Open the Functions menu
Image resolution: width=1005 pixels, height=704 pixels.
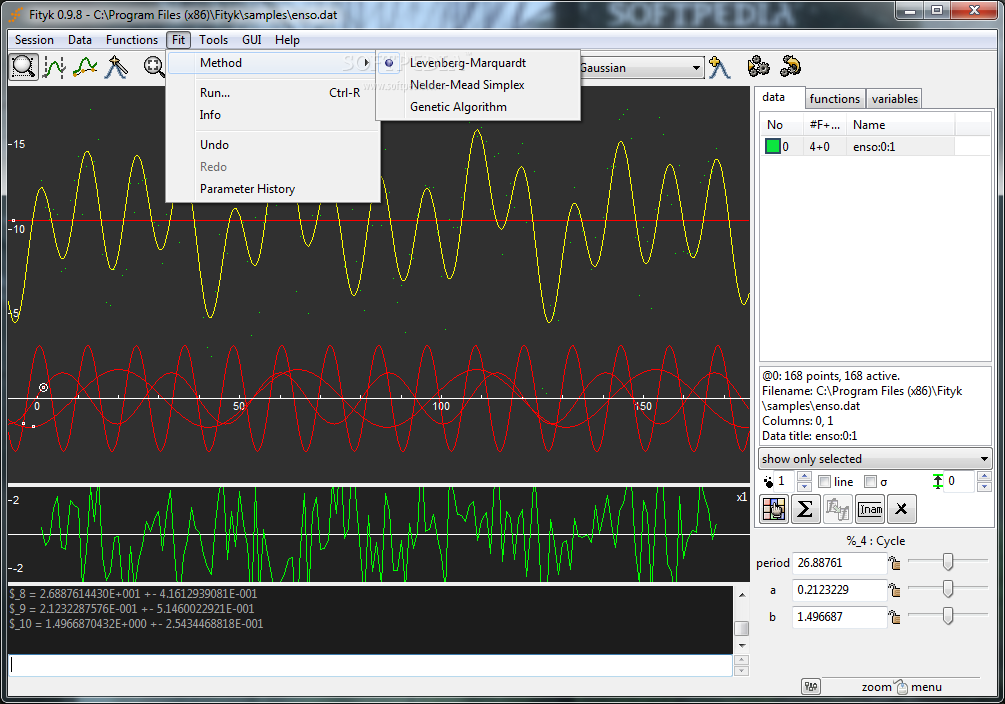132,40
